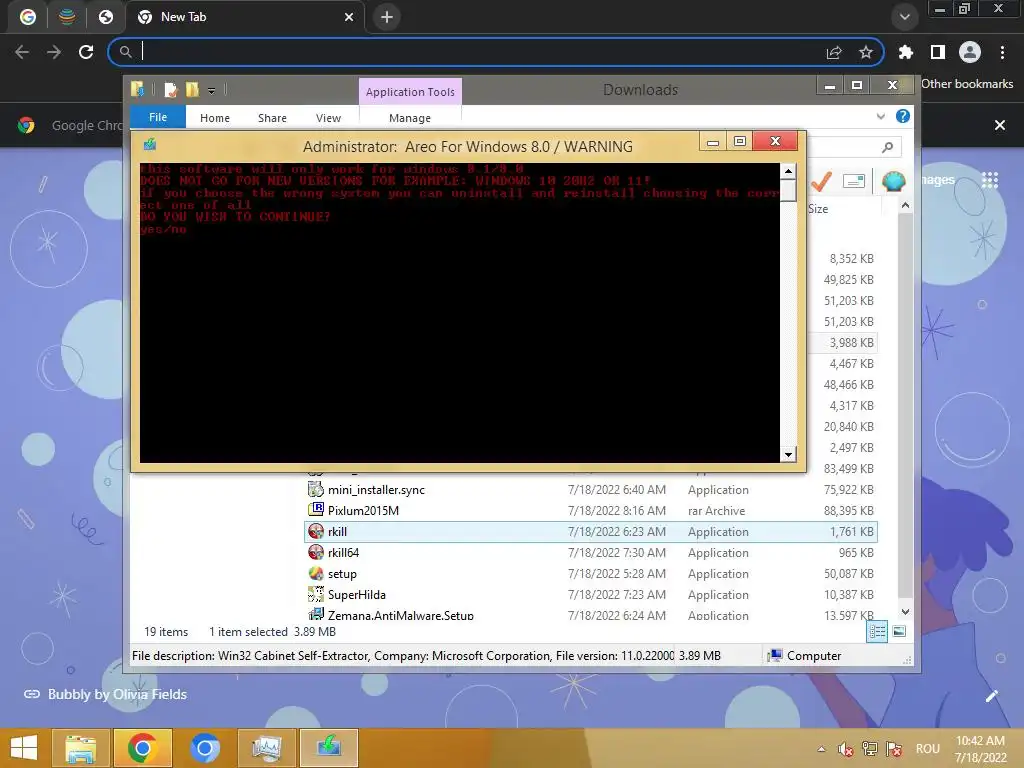The height and width of the screenshot is (768, 1024).
Task: Switch to the View ribbon tab
Action: (328, 118)
